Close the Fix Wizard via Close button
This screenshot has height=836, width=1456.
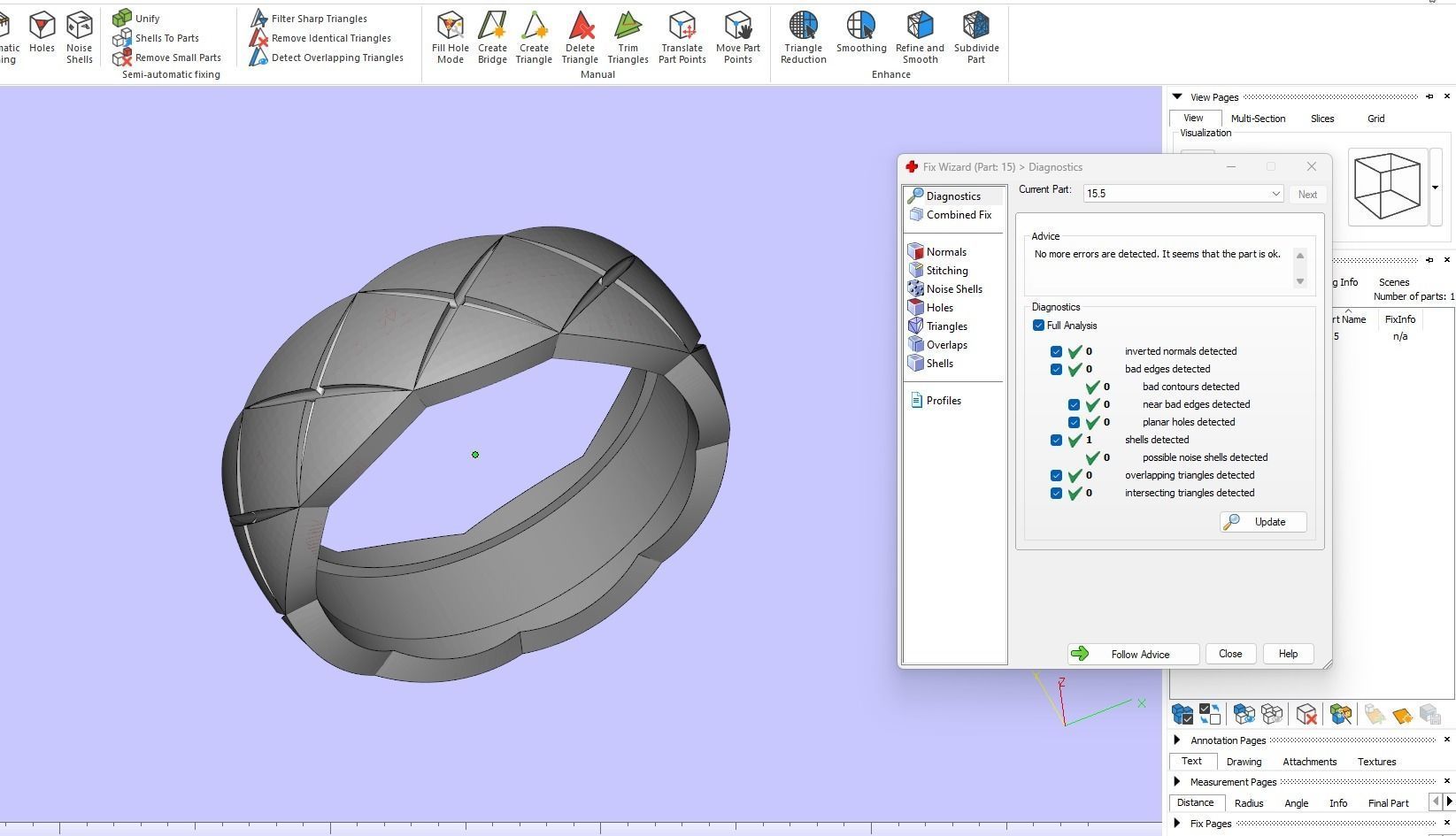pyautogui.click(x=1230, y=654)
